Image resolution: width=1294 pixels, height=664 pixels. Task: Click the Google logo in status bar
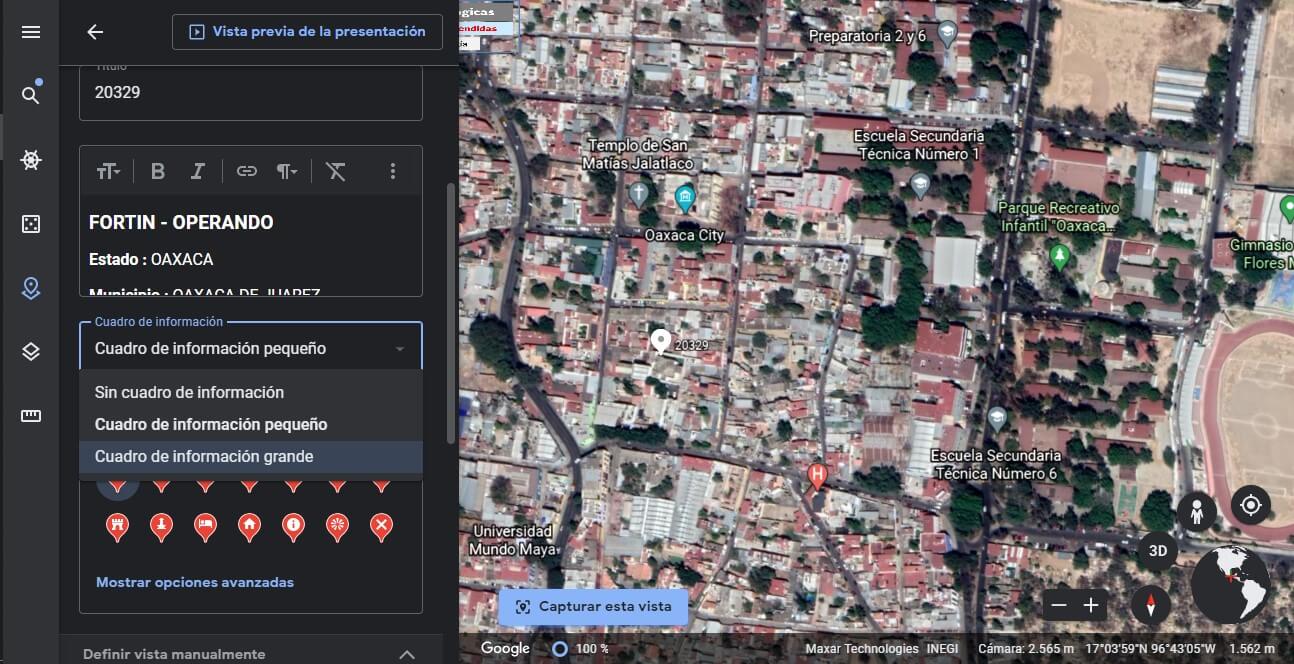(x=505, y=649)
